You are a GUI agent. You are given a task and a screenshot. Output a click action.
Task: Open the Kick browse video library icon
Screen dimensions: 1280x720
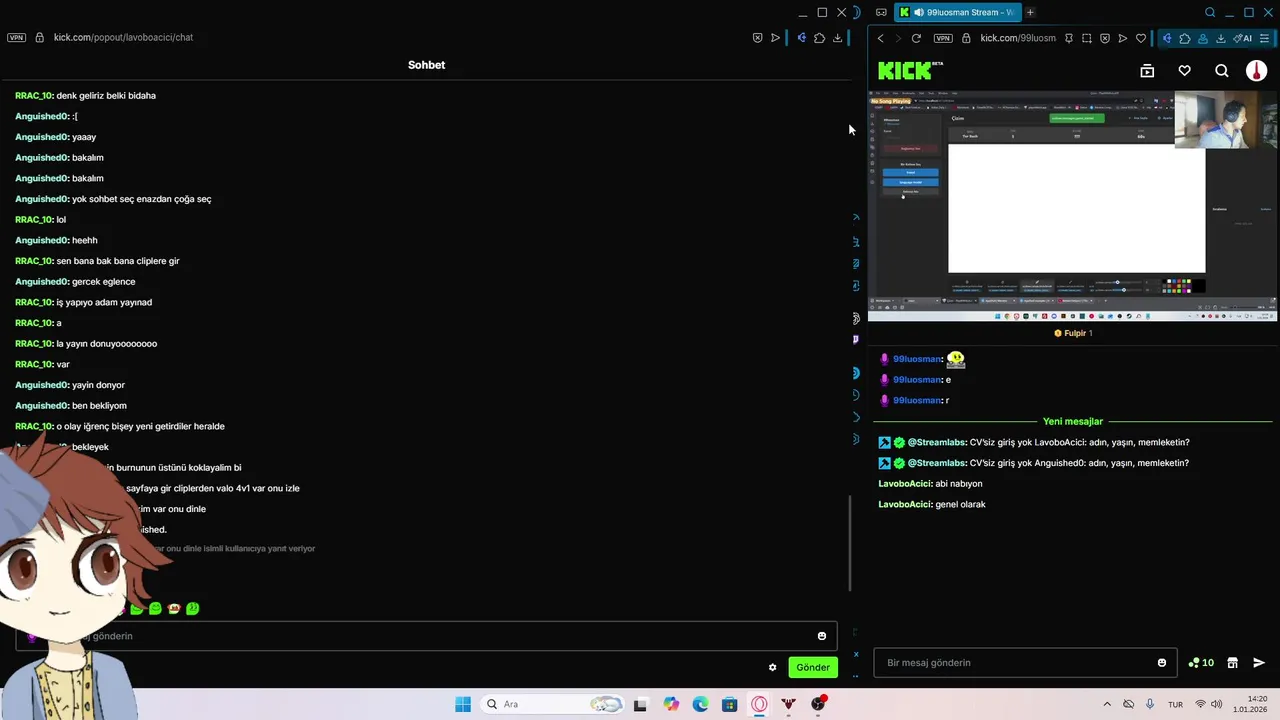[1147, 71]
